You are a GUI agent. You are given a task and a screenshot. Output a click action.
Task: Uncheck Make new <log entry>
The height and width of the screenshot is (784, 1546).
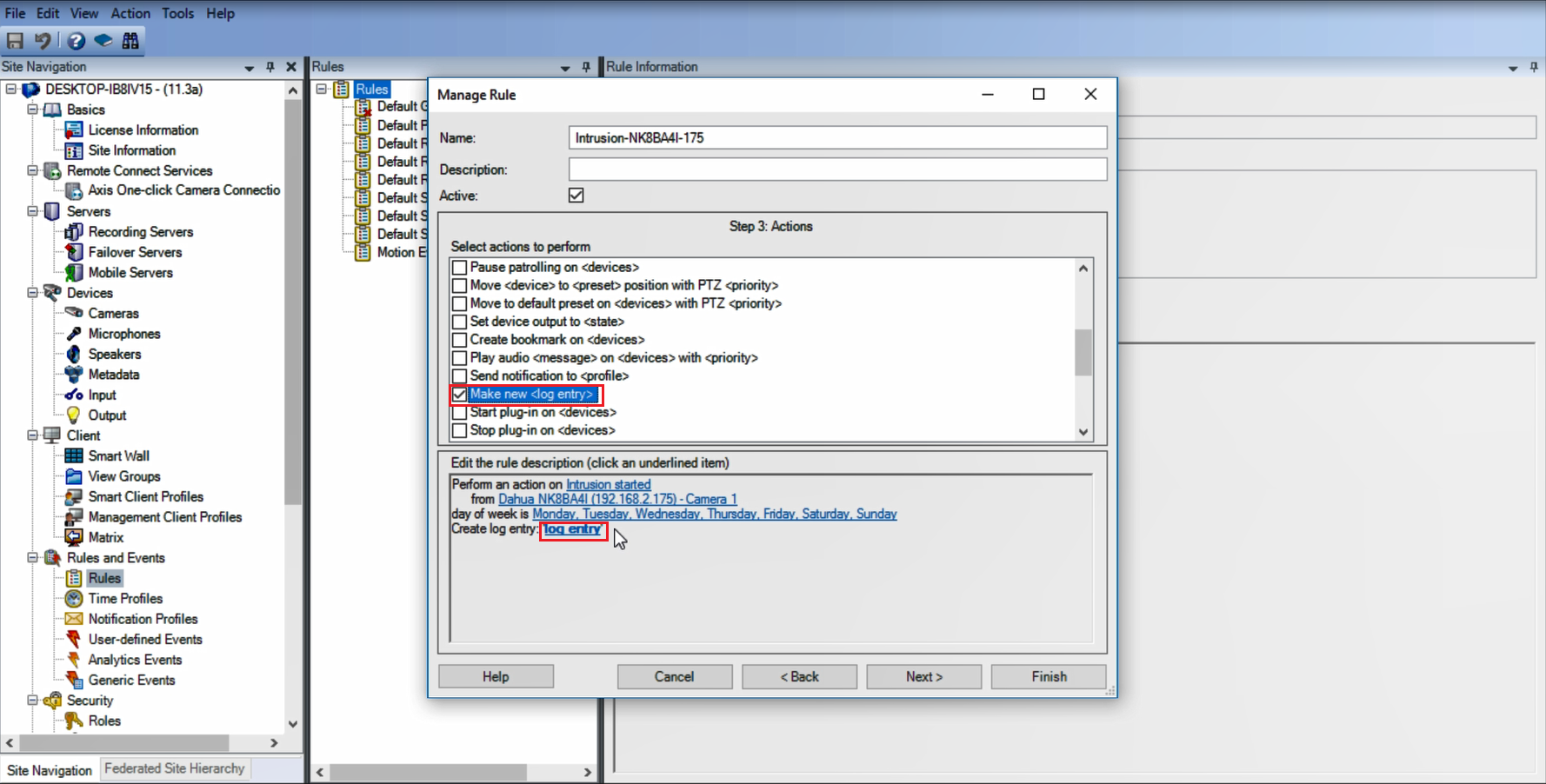click(460, 395)
